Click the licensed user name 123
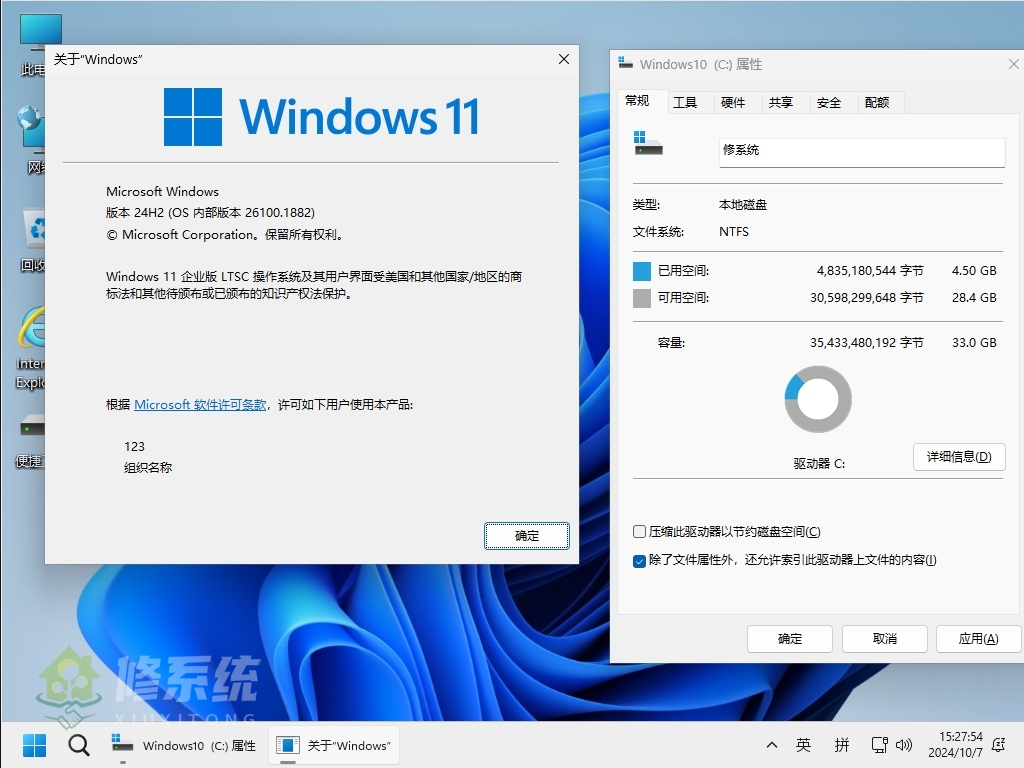Screen dimensions: 1024x768 (x=135, y=447)
